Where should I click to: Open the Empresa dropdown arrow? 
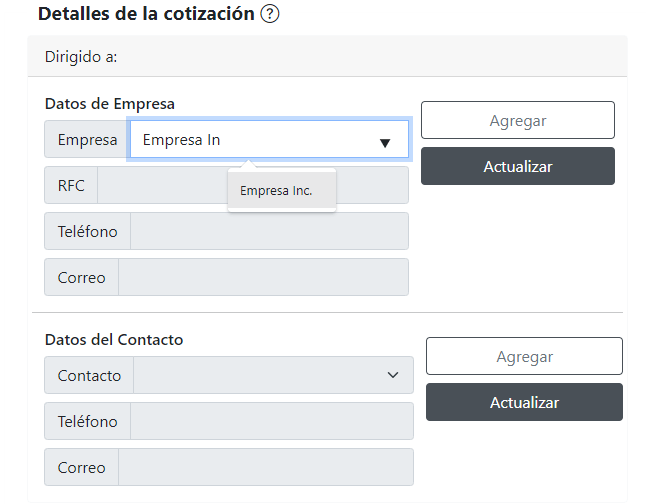click(385, 142)
